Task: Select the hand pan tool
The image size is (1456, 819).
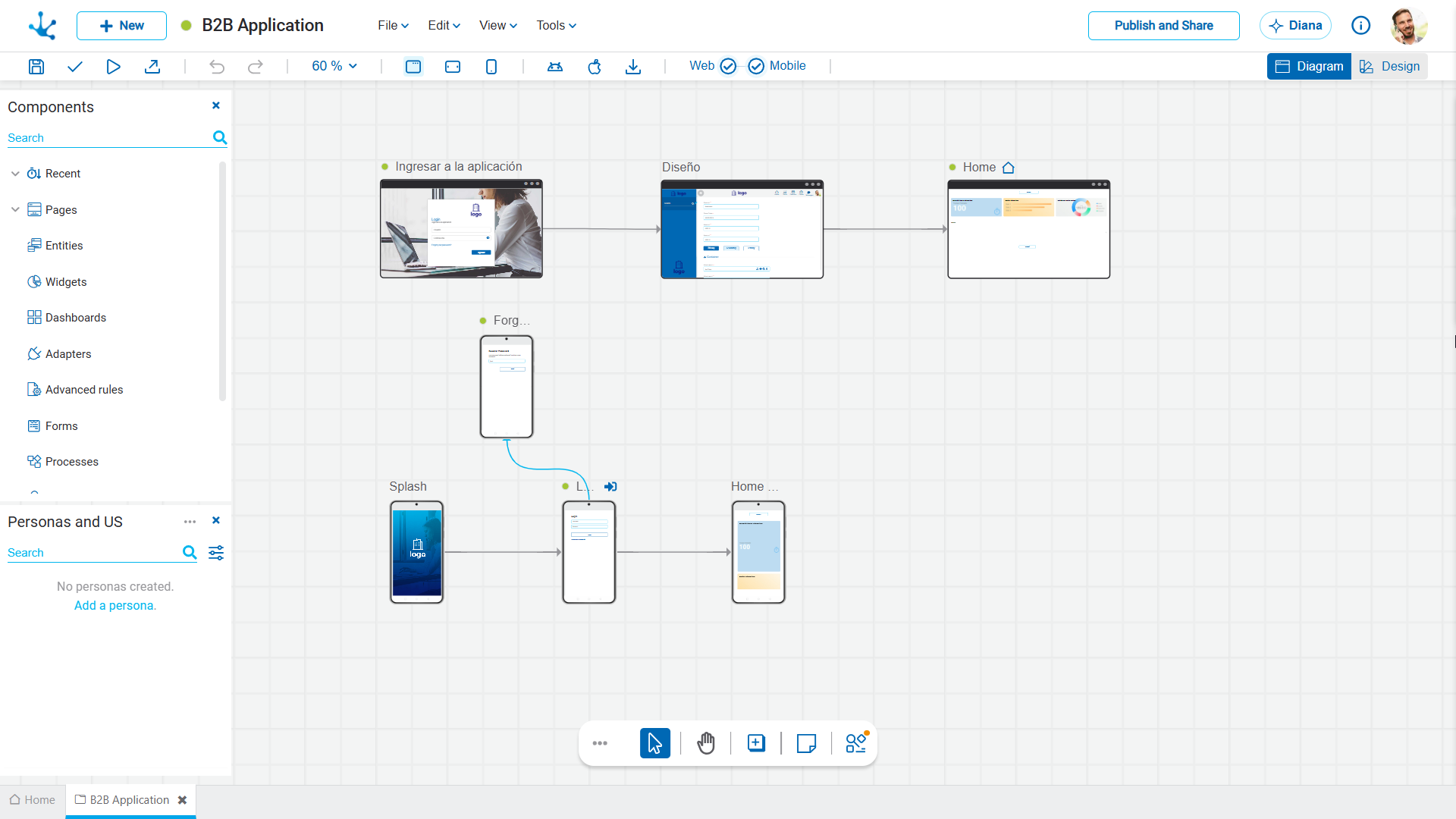Action: (x=706, y=743)
